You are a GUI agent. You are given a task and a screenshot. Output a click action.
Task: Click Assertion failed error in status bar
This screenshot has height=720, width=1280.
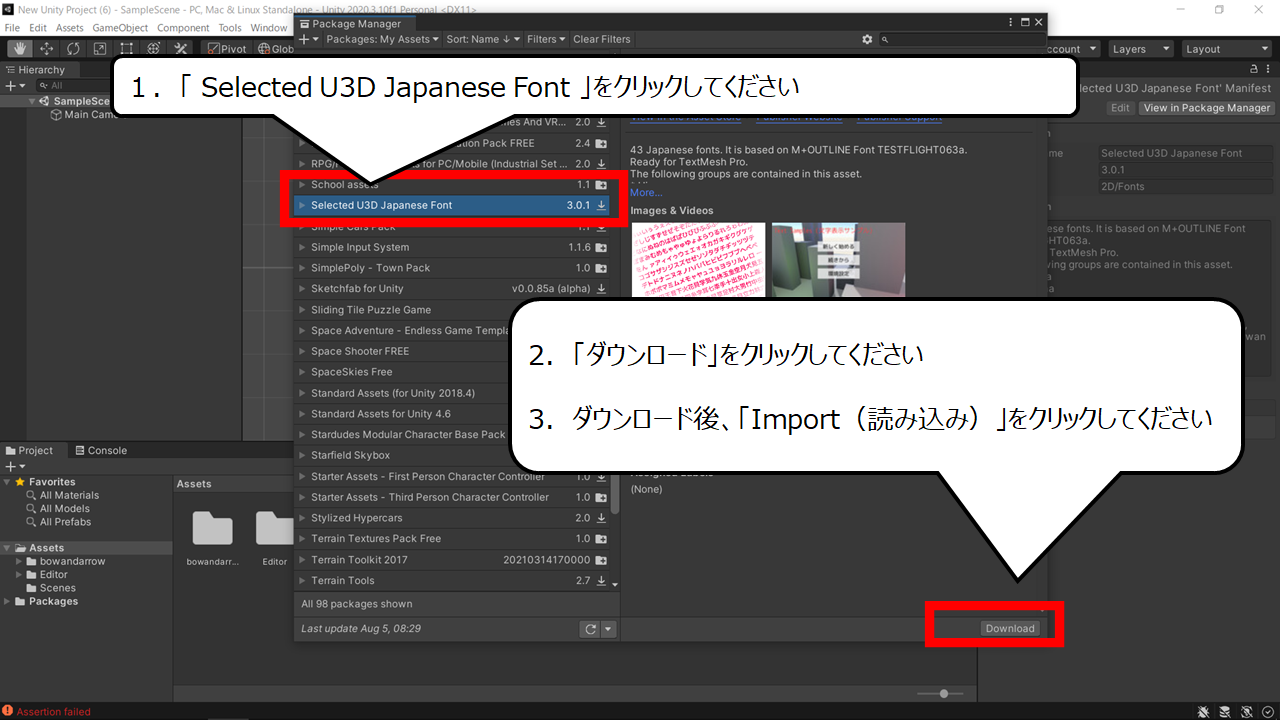pos(46,712)
